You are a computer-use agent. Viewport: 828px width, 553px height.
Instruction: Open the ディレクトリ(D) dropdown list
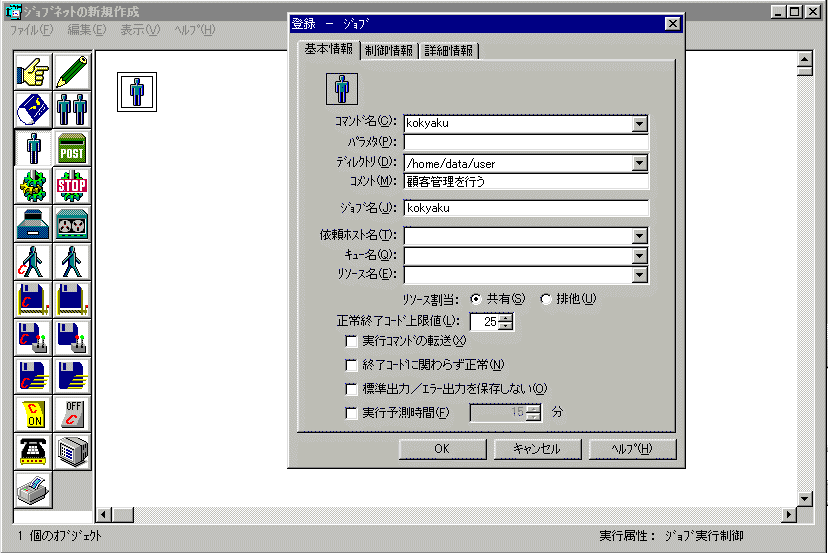coord(639,163)
